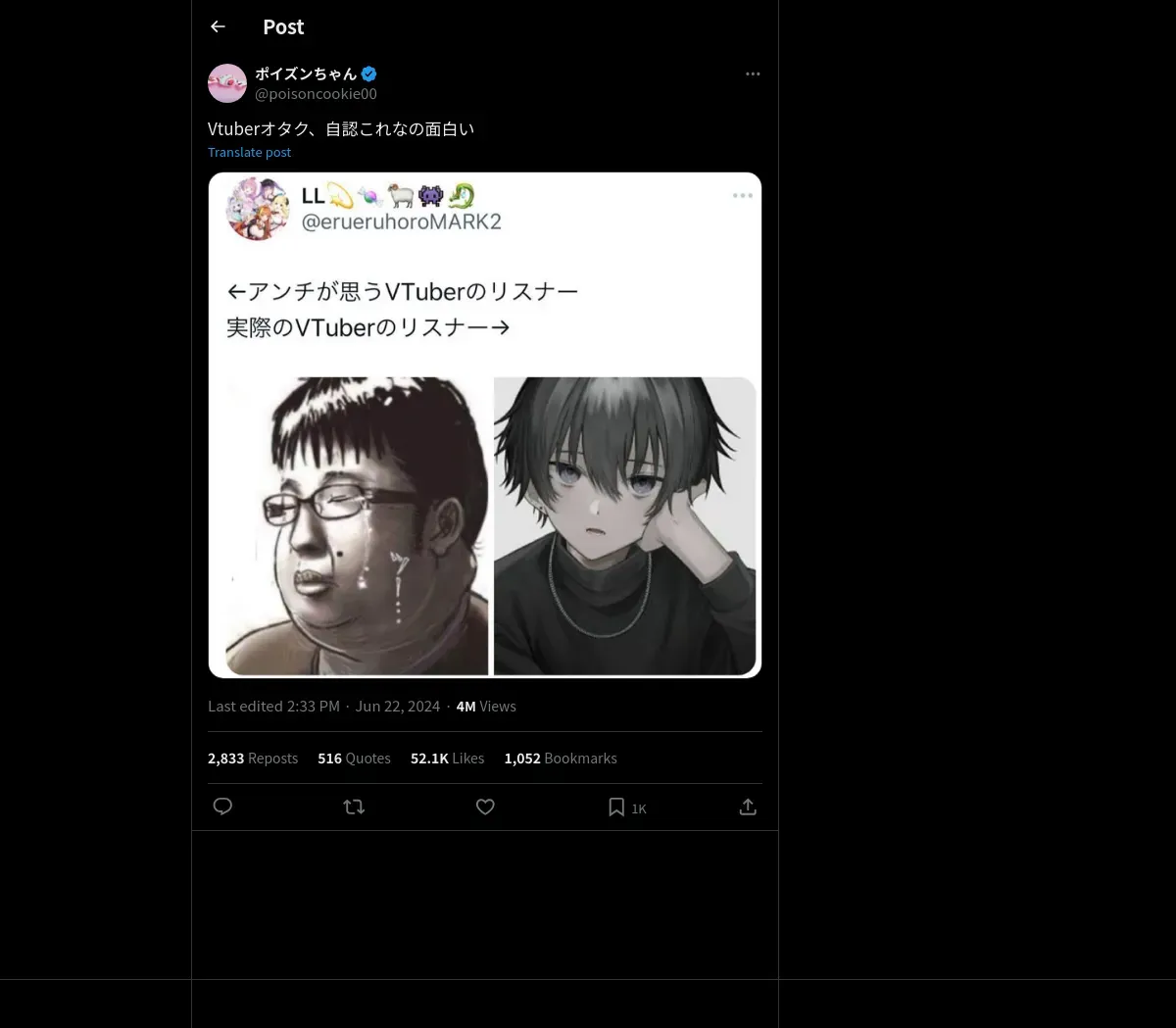
Task: Open the post's more options menu
Action: (753, 73)
